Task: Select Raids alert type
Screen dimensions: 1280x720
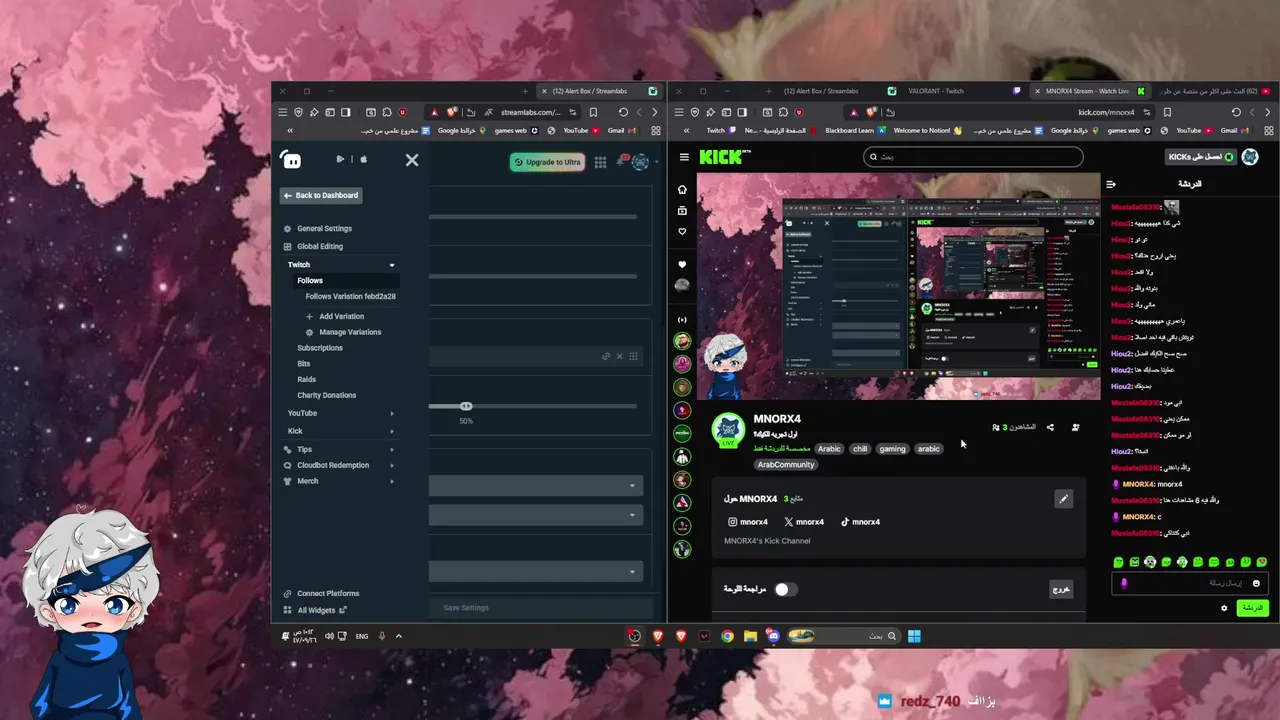Action: click(306, 379)
